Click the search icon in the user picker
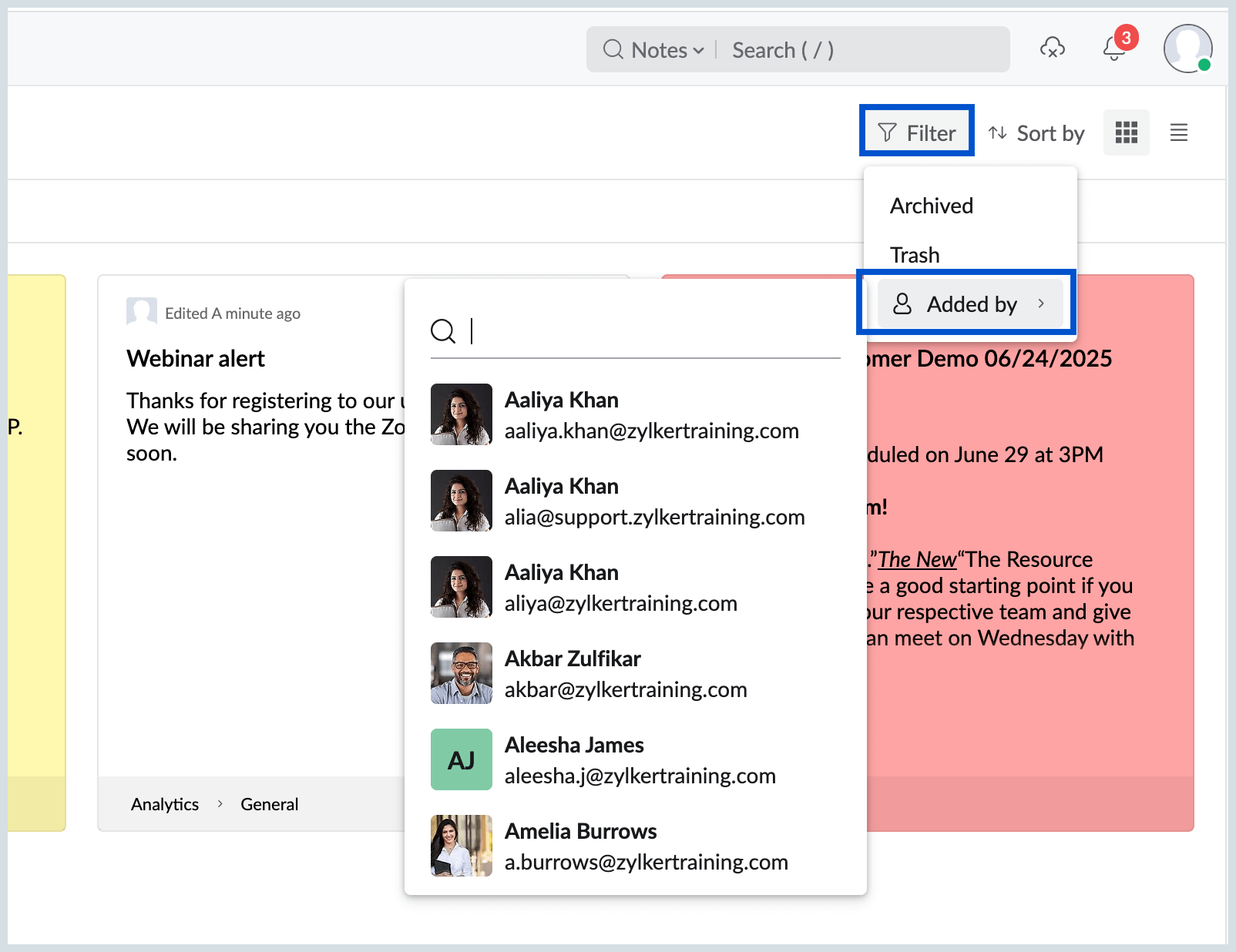Viewport: 1236px width, 952px height. pyautogui.click(x=443, y=331)
